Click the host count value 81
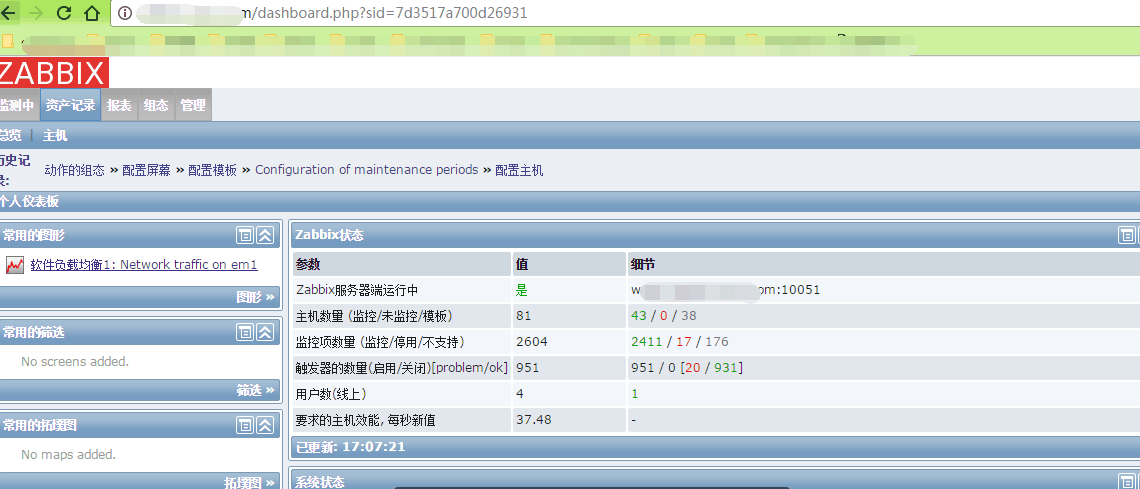The height and width of the screenshot is (489, 1140). pyautogui.click(x=523, y=315)
